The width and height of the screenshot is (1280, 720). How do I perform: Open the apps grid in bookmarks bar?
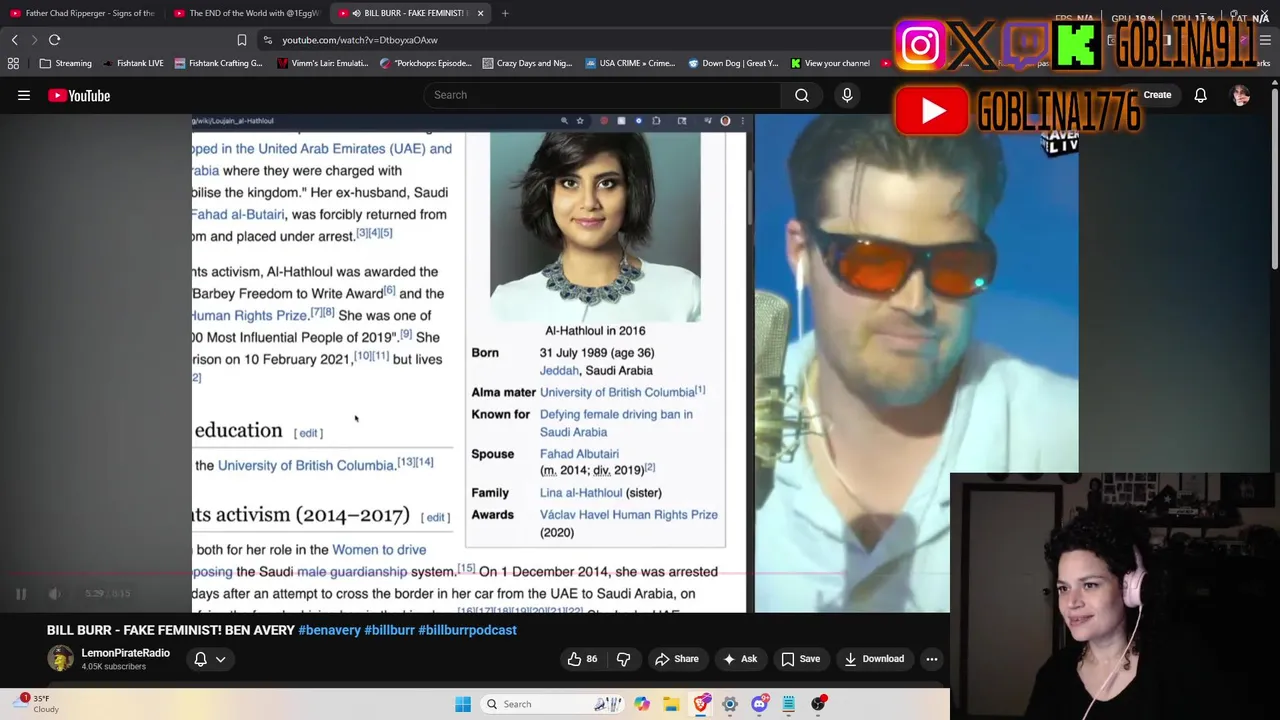[x=13, y=63]
